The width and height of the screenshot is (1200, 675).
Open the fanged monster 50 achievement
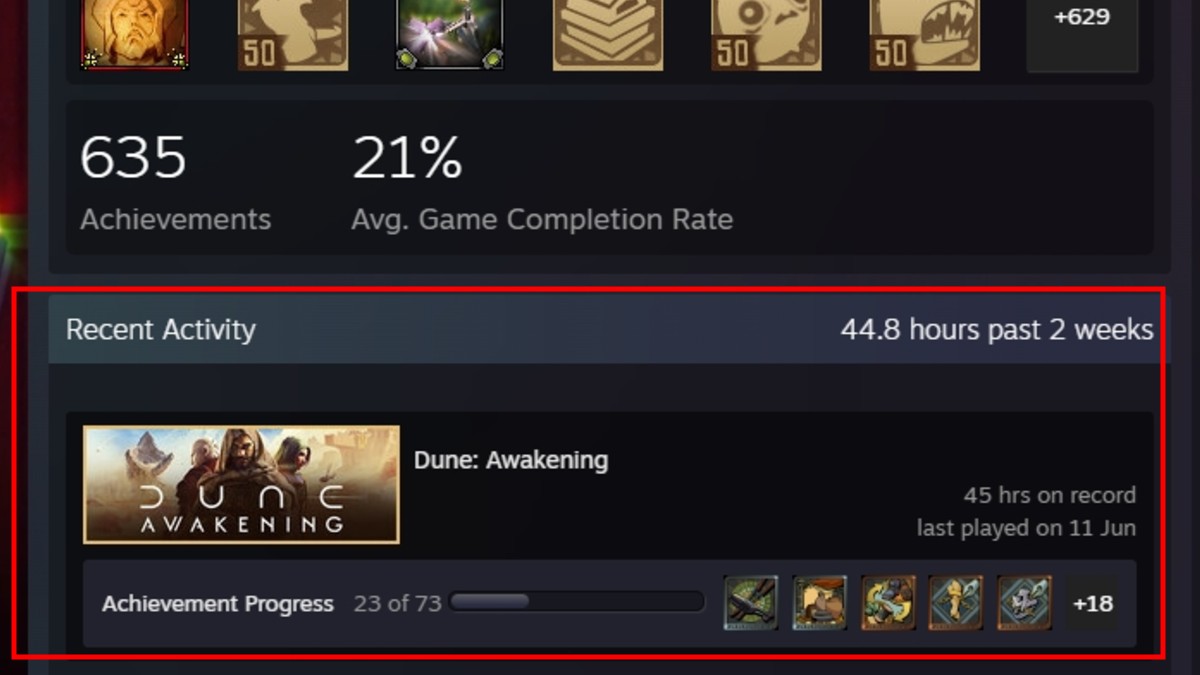(x=924, y=35)
